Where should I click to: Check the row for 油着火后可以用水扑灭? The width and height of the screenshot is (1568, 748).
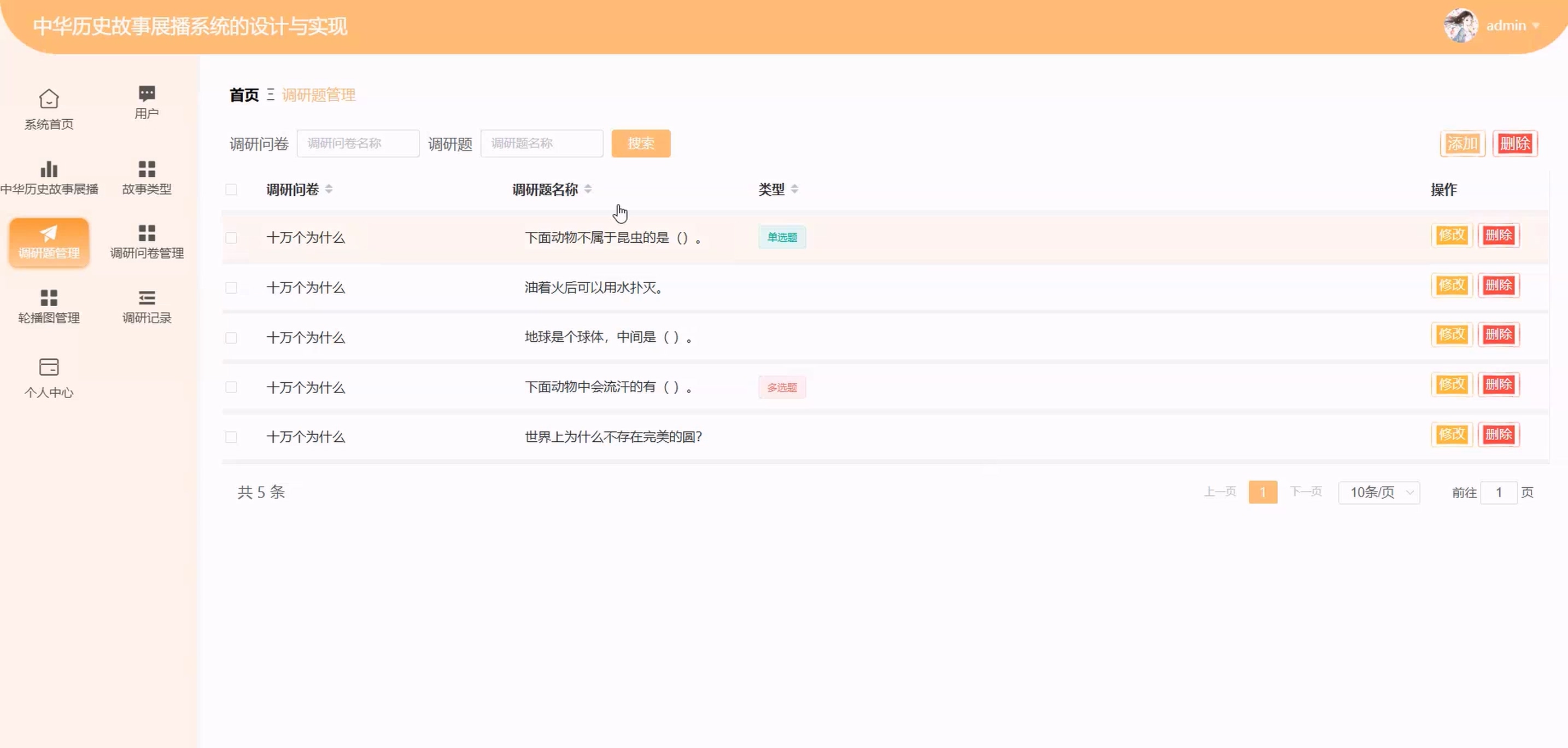[231, 288]
